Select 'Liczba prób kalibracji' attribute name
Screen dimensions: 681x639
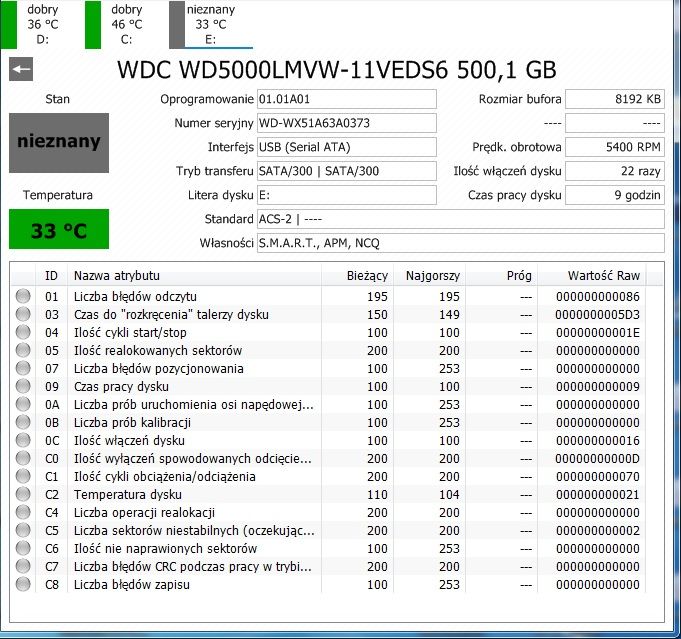(132, 423)
